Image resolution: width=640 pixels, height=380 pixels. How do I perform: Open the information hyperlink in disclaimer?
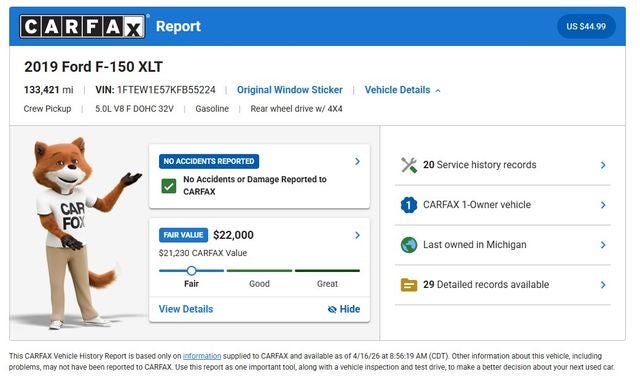(x=202, y=356)
